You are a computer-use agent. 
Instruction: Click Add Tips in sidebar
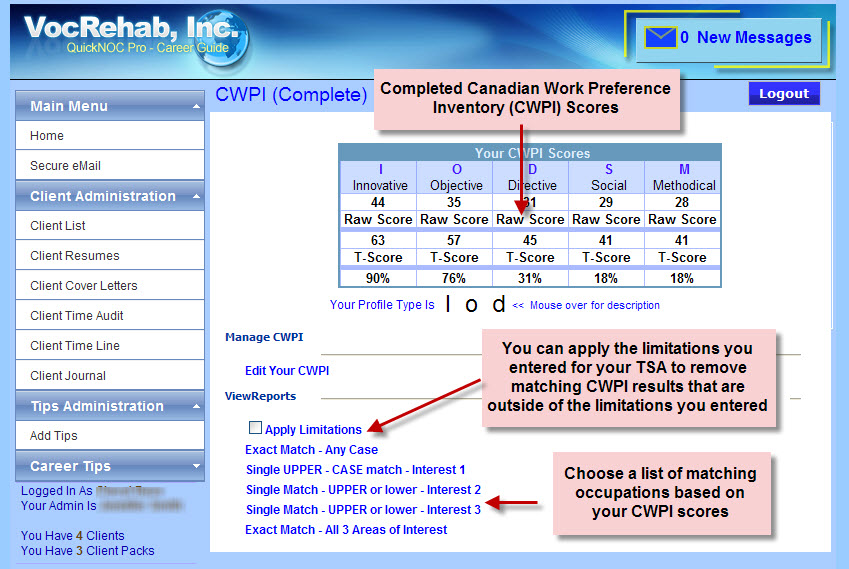point(54,436)
